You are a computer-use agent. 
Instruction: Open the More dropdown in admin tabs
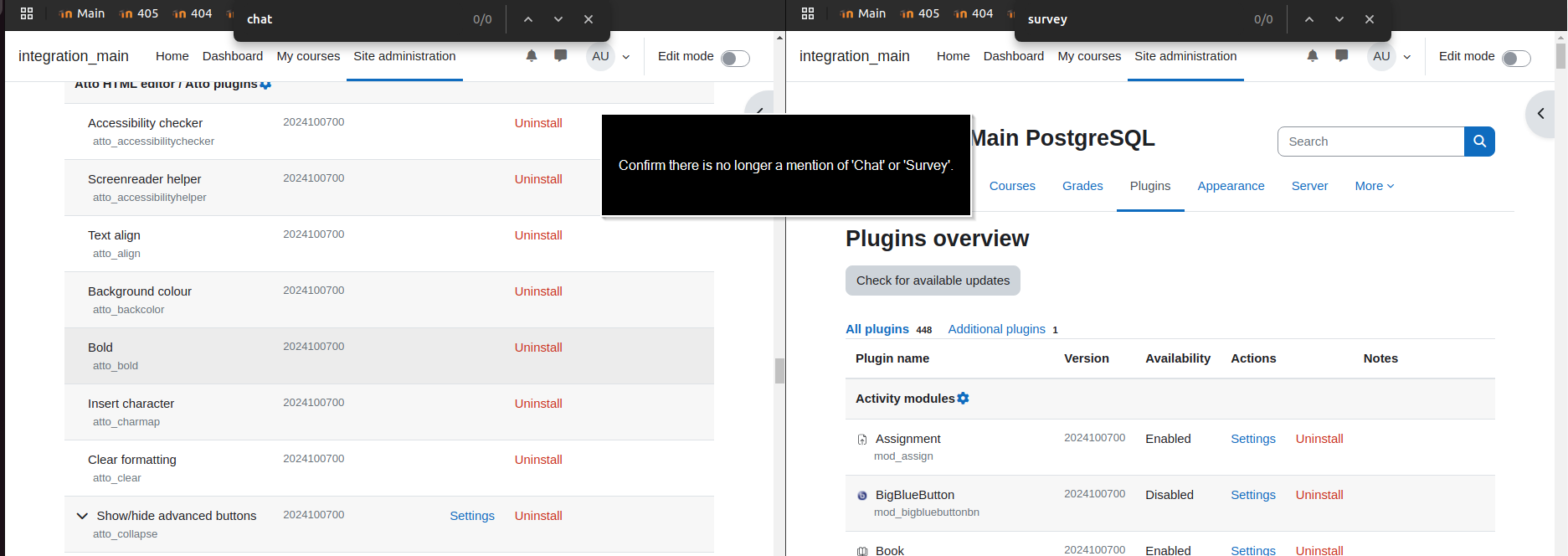tap(1375, 186)
